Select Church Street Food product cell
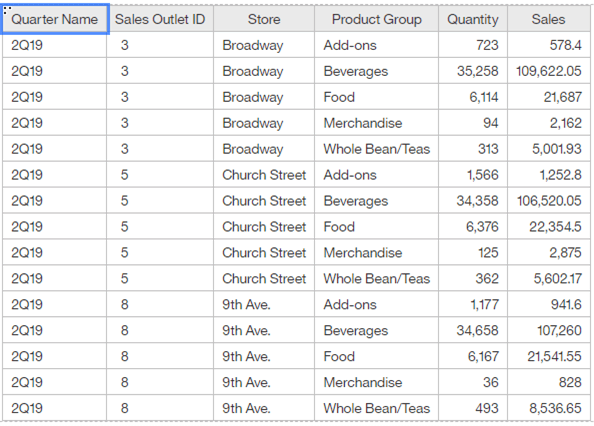The height and width of the screenshot is (426, 594). 376,226
